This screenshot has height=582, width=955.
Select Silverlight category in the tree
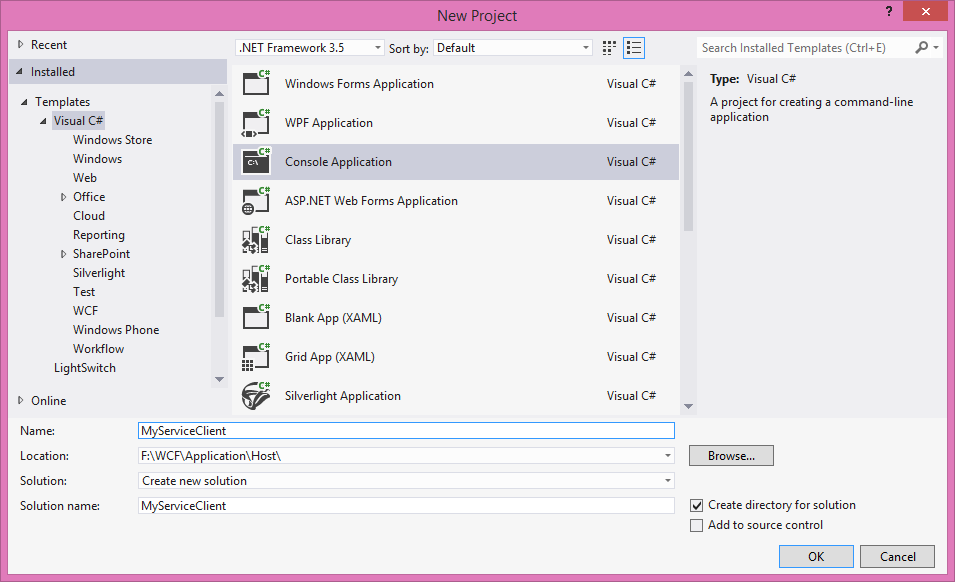(x=99, y=273)
